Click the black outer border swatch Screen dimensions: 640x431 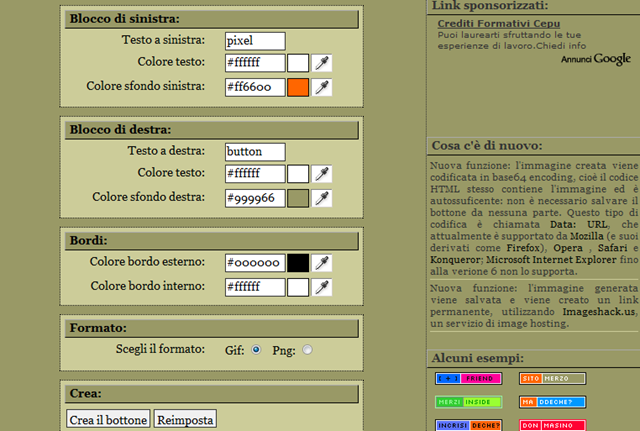pyautogui.click(x=298, y=263)
